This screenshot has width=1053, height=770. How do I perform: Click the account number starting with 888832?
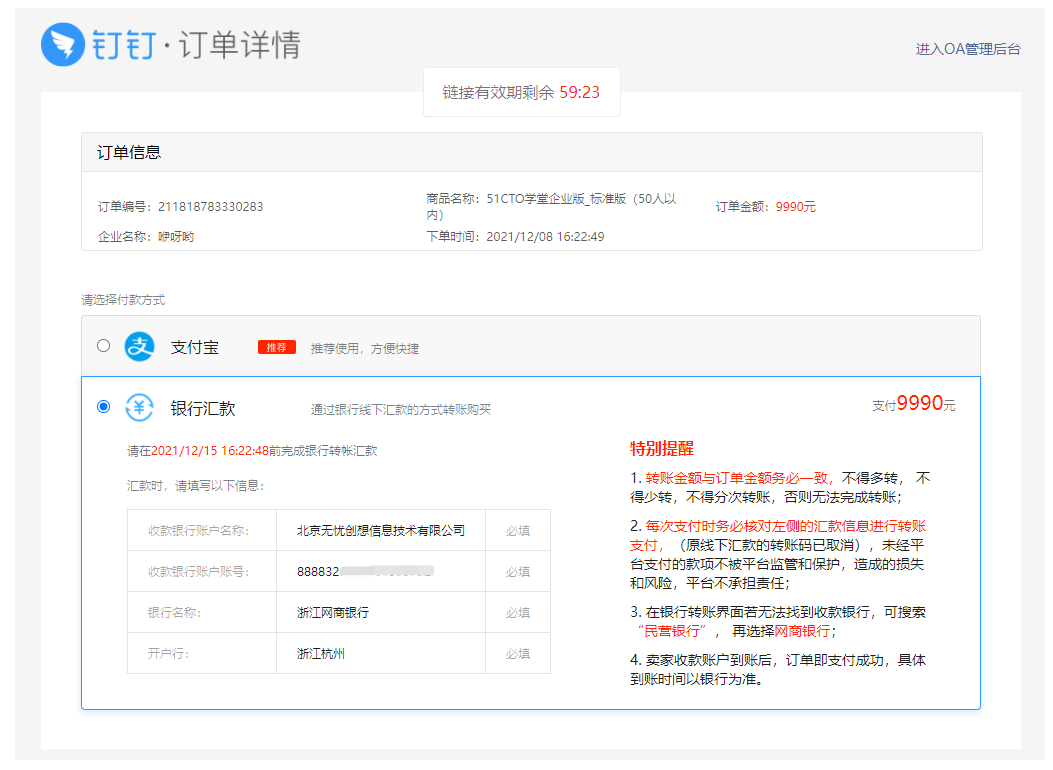pyautogui.click(x=365, y=571)
